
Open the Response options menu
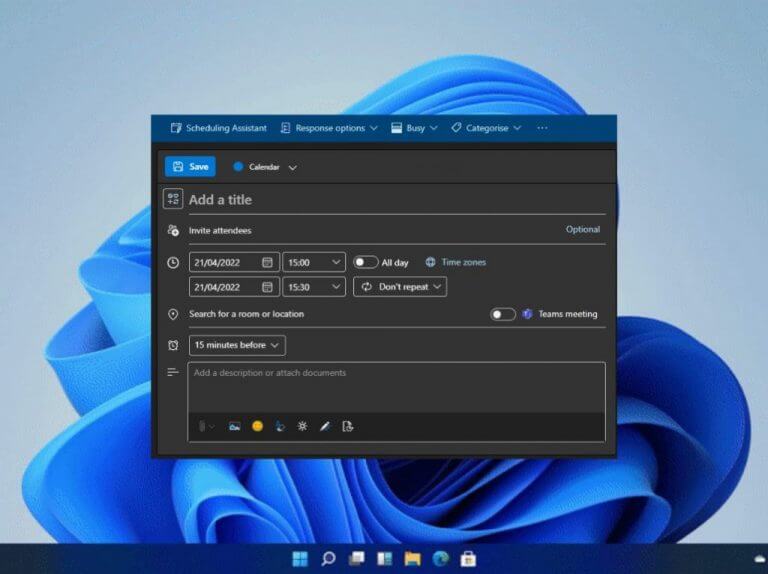point(329,128)
